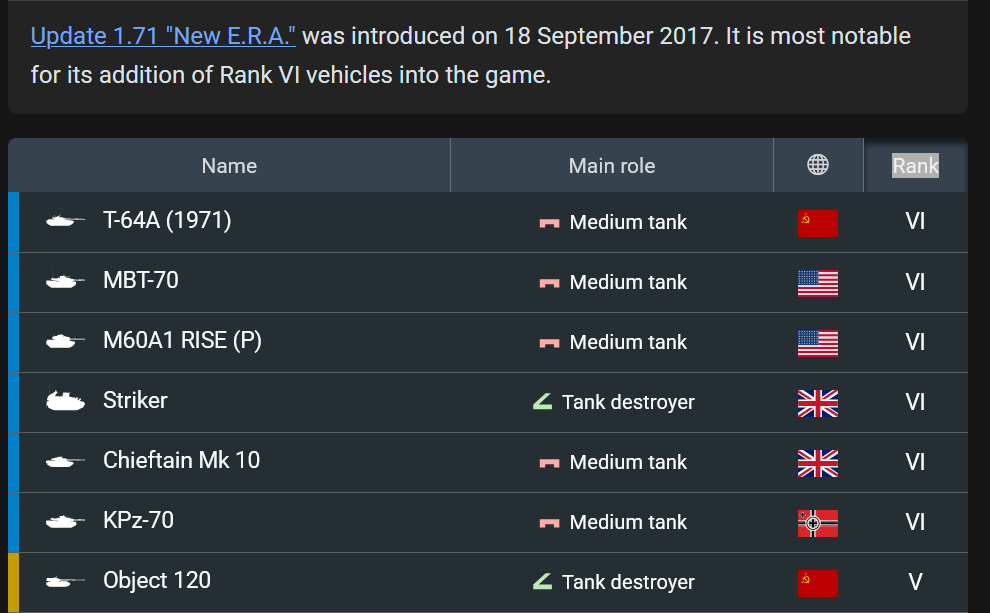Click the yellow color bar beside Object 120

pos(13,582)
